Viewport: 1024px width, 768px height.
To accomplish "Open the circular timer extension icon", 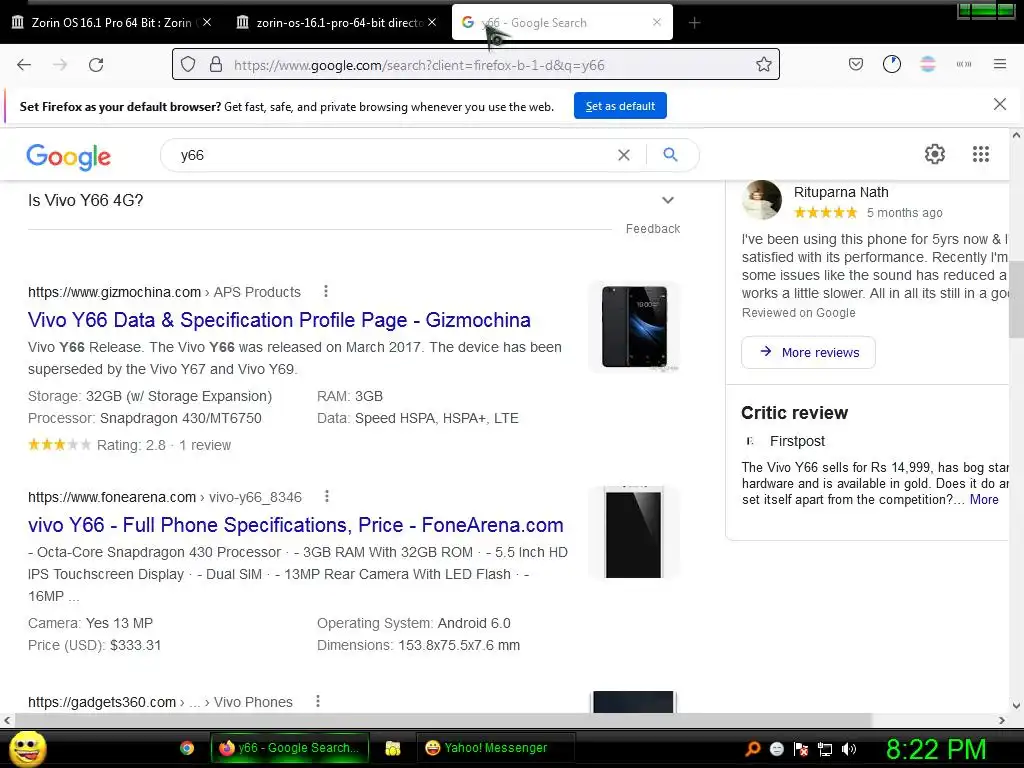I will coord(891,64).
